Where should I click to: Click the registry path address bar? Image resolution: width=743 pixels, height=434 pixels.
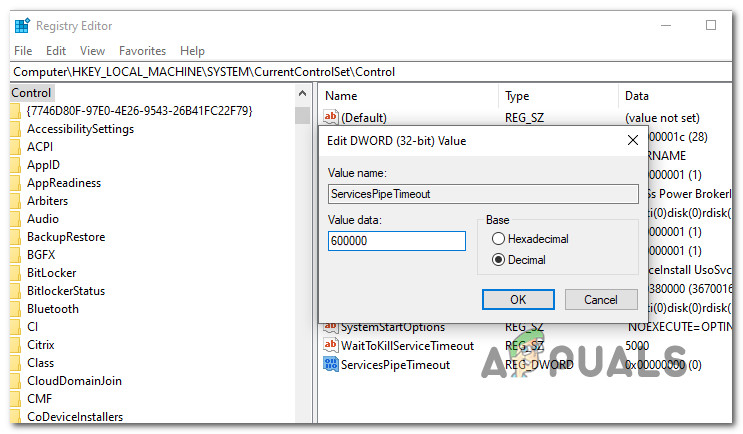(x=372, y=72)
